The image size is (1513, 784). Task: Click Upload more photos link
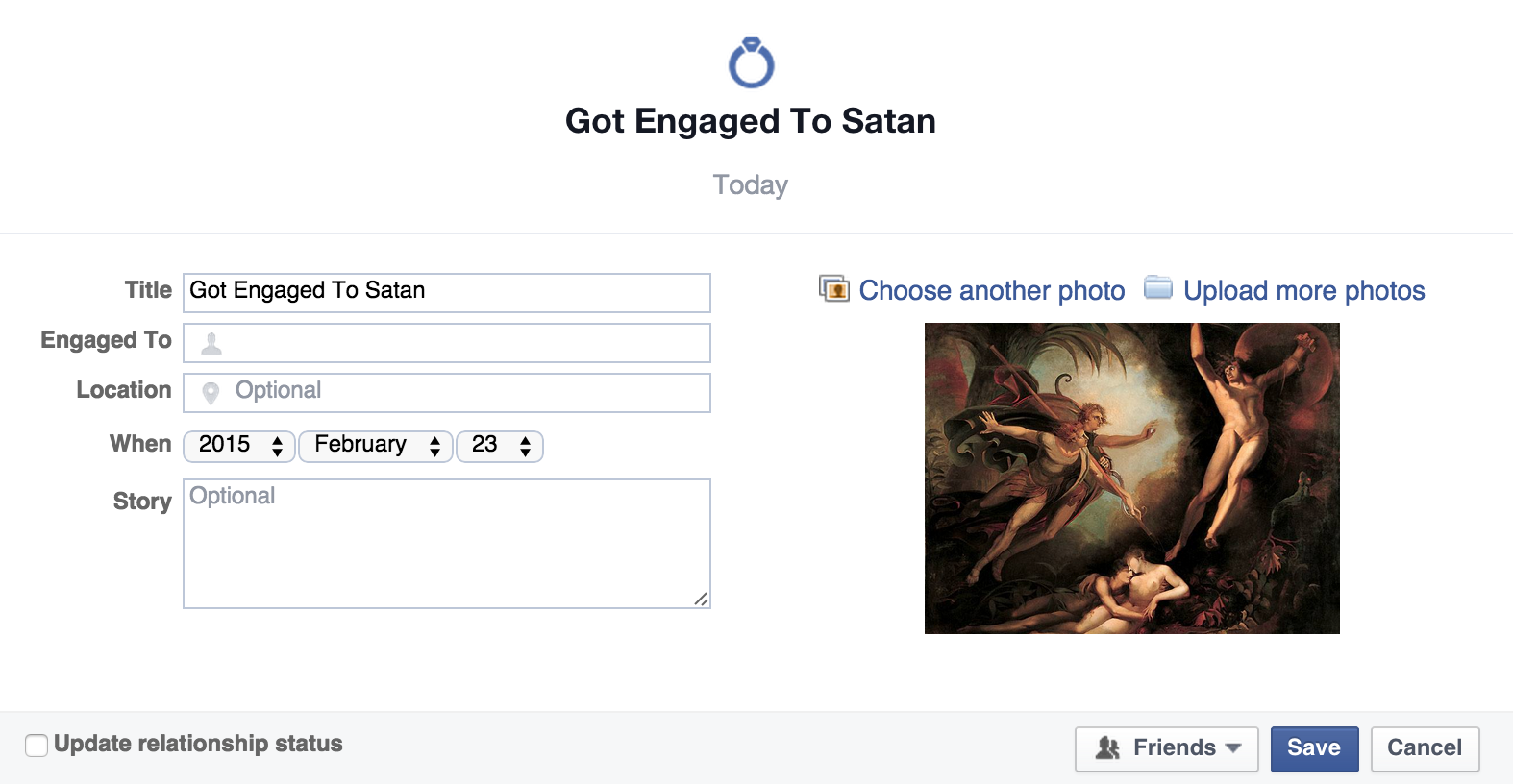[1303, 290]
